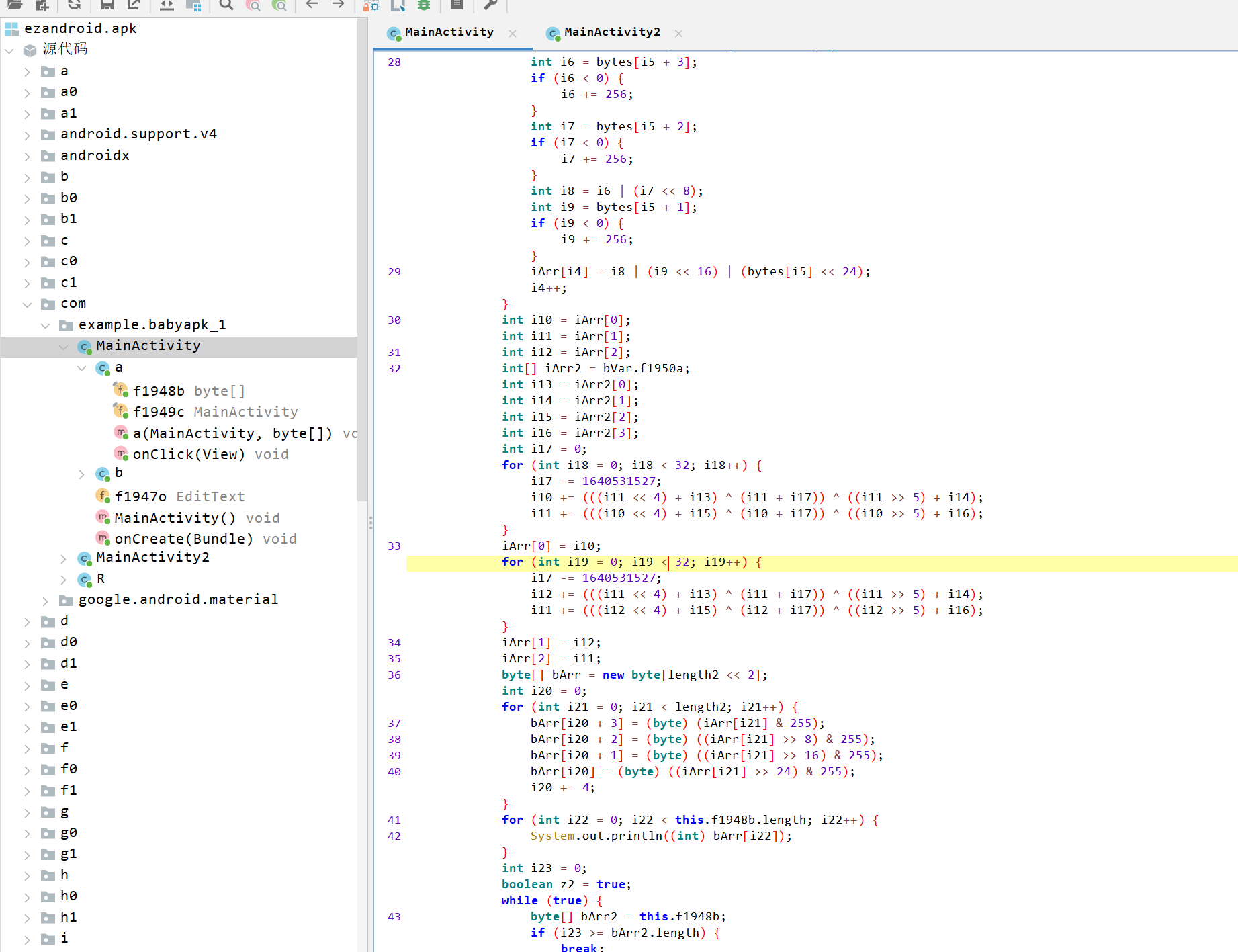Expand the android.support.v4 package
Viewport: 1238px width, 952px height.
point(27,135)
